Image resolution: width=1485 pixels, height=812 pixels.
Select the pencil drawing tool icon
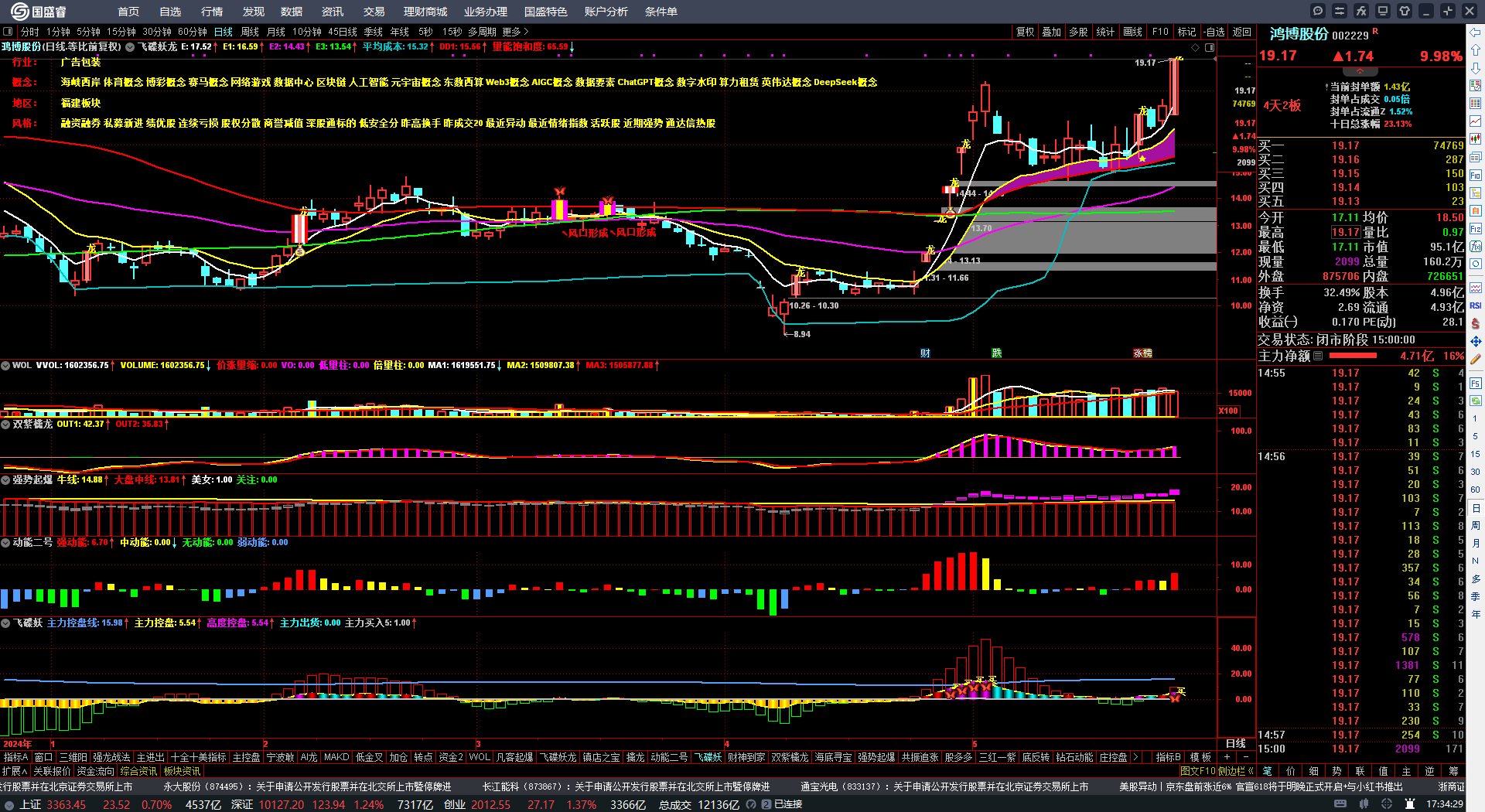(1476, 359)
